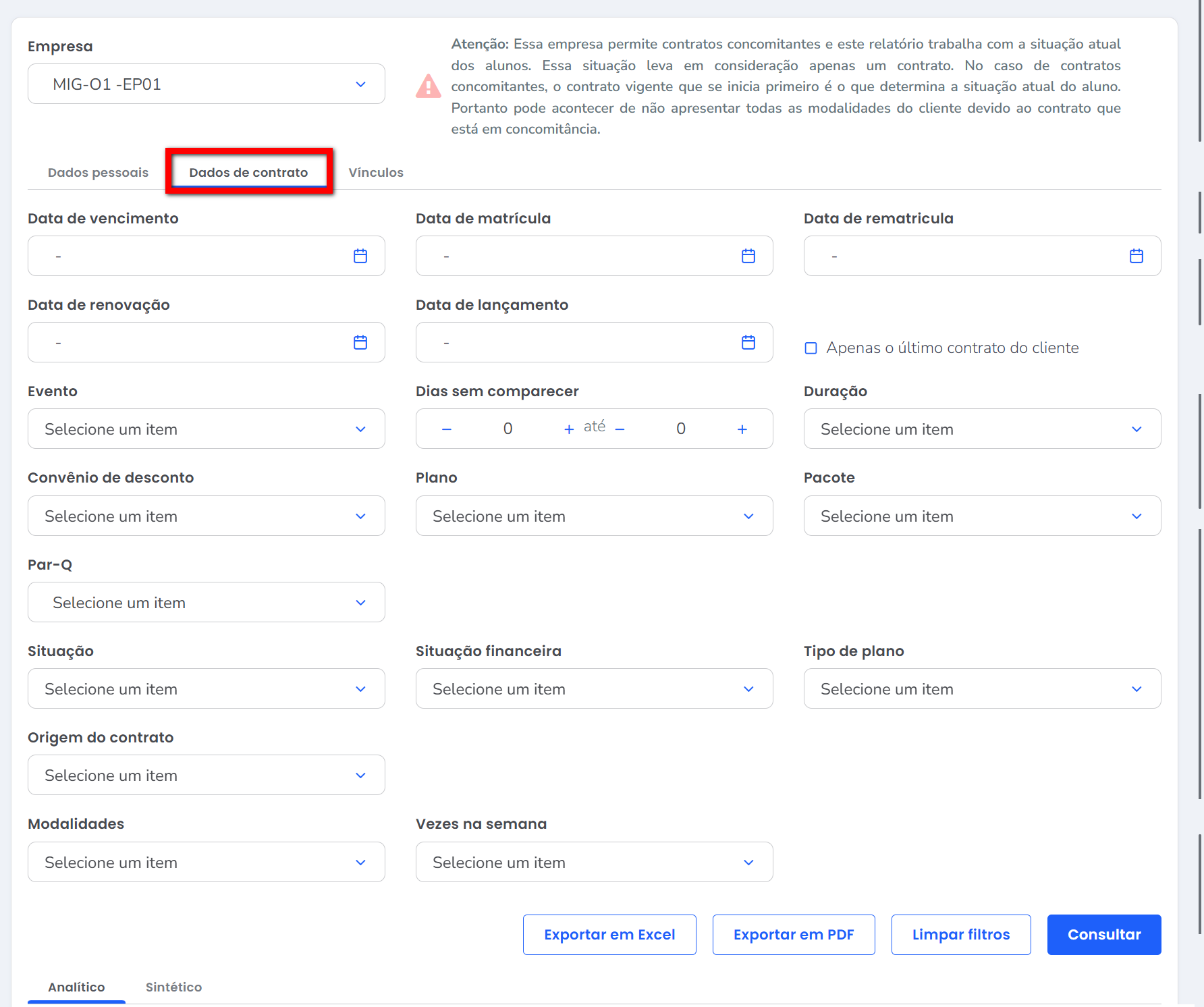Image resolution: width=1204 pixels, height=1007 pixels.
Task: Switch to the Vínculos tab
Action: 376,173
